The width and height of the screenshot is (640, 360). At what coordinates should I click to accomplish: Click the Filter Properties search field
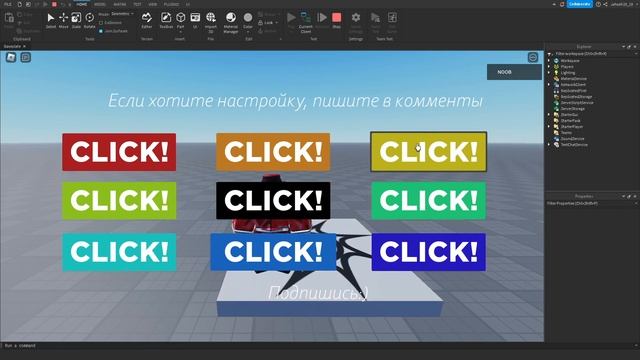coord(592,203)
